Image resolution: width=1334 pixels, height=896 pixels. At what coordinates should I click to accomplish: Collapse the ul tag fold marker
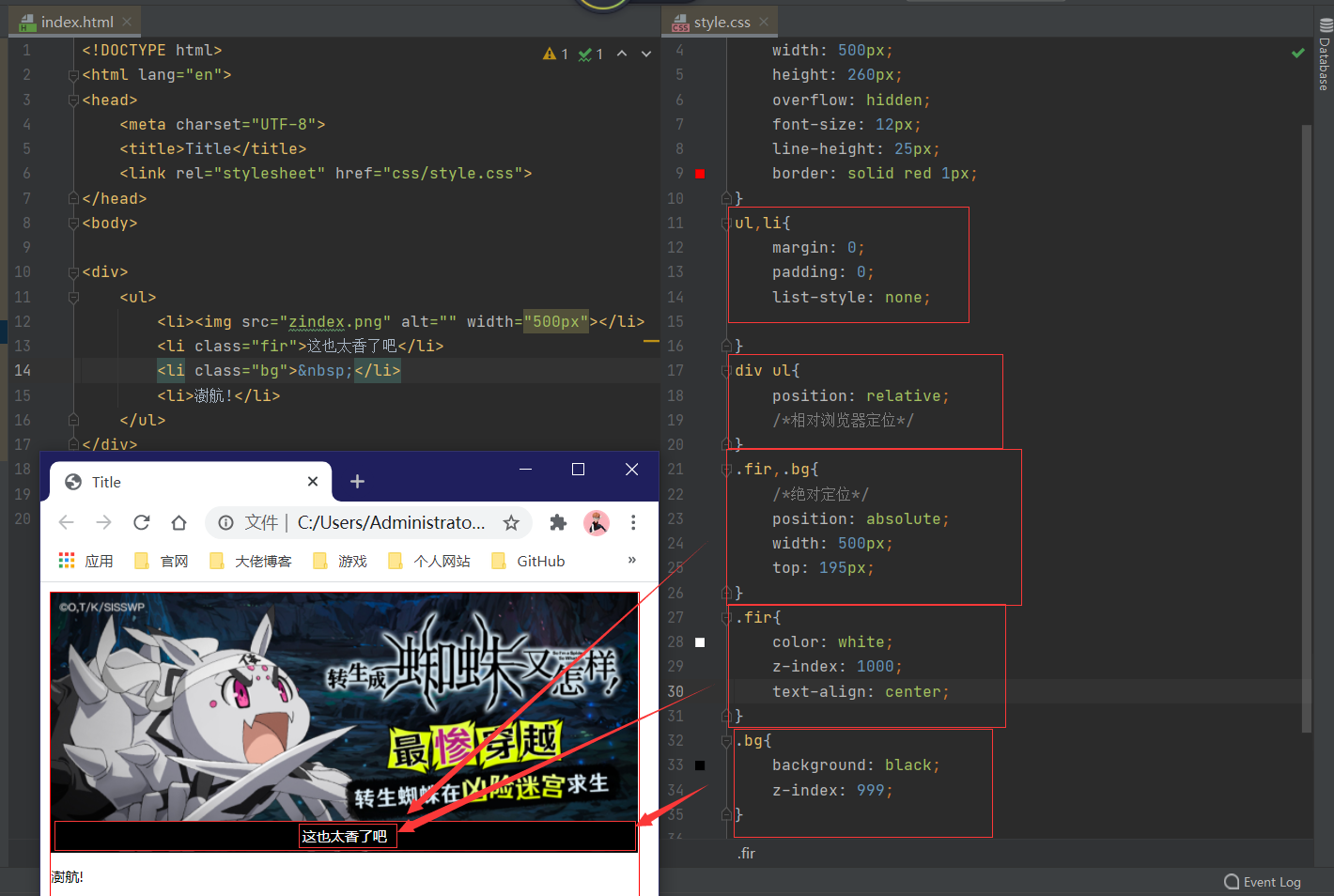click(x=73, y=297)
